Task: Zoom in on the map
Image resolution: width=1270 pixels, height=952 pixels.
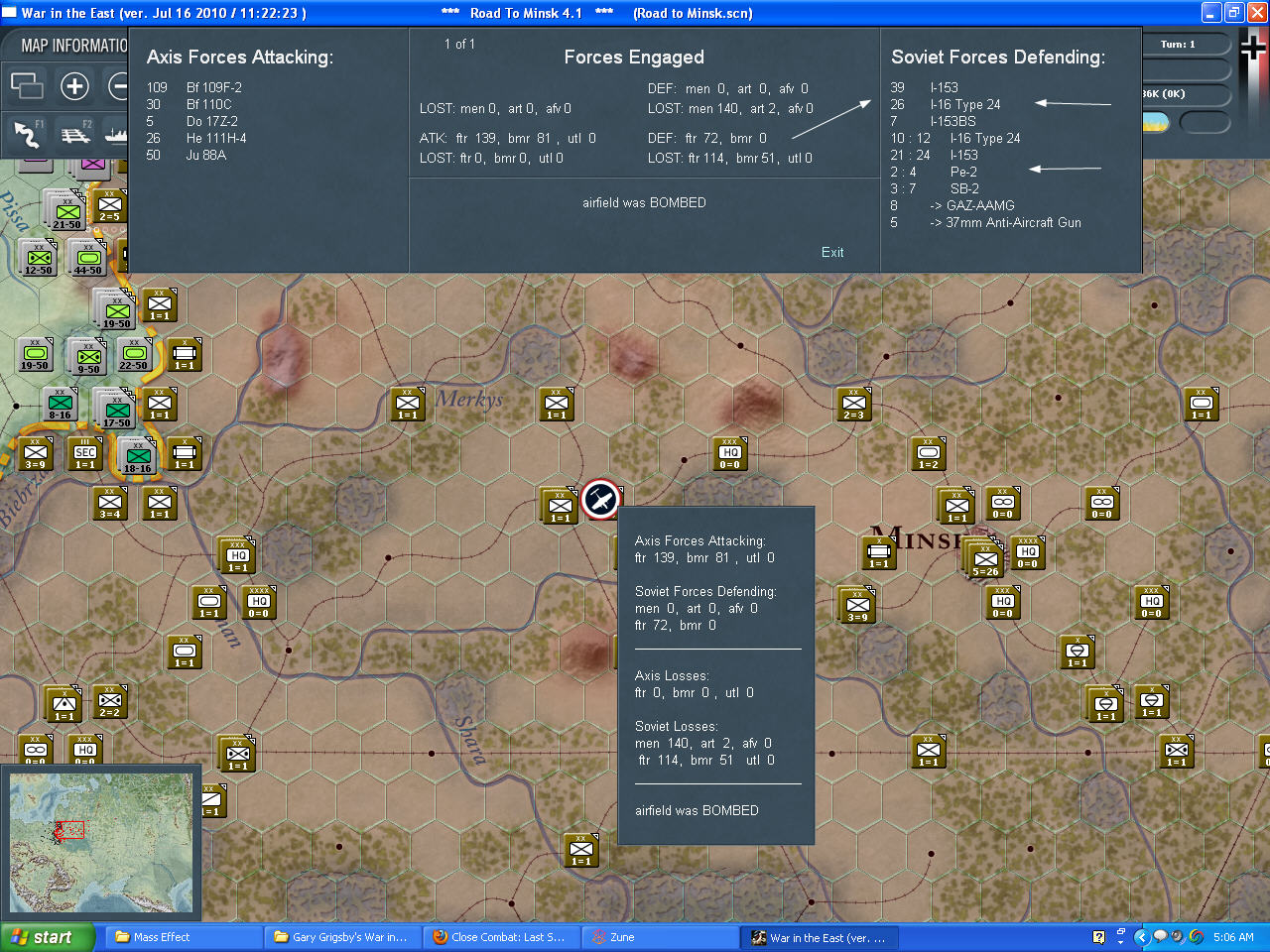Action: (x=74, y=86)
